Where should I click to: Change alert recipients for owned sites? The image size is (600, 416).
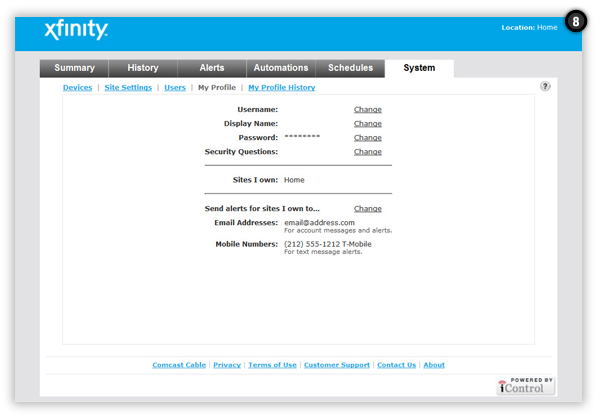[367, 209]
